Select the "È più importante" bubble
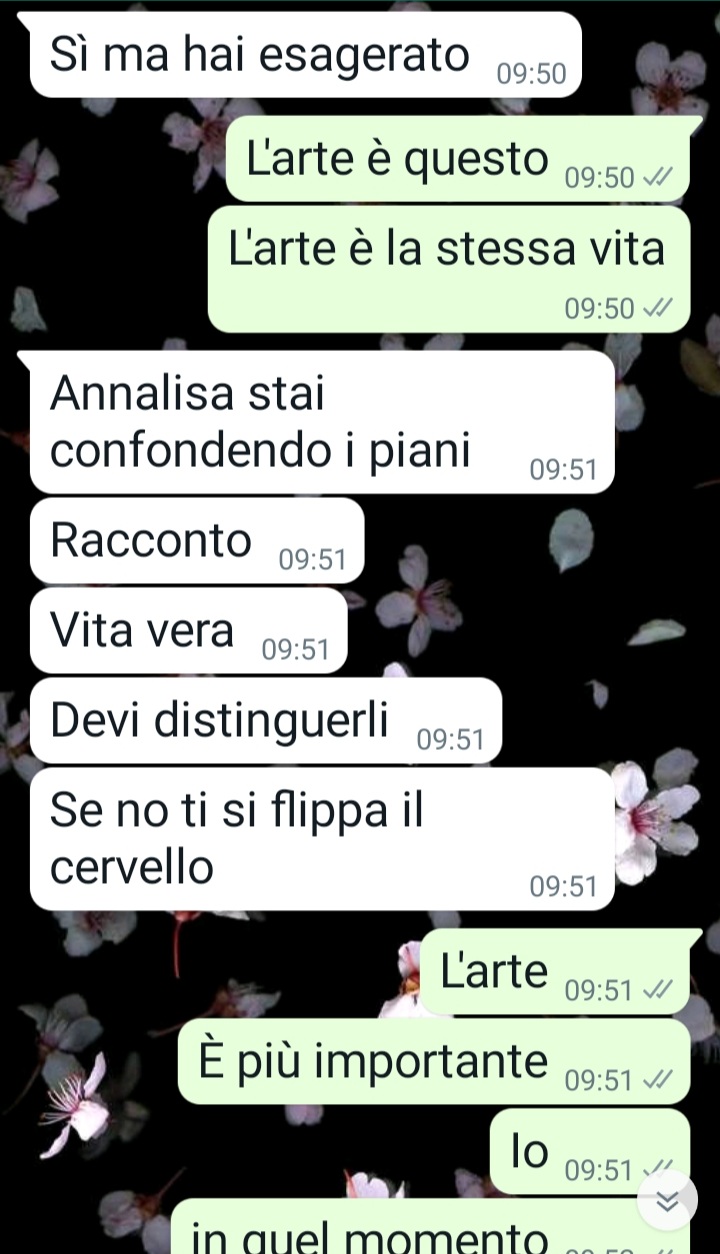The width and height of the screenshot is (720, 1254). [x=434, y=1061]
